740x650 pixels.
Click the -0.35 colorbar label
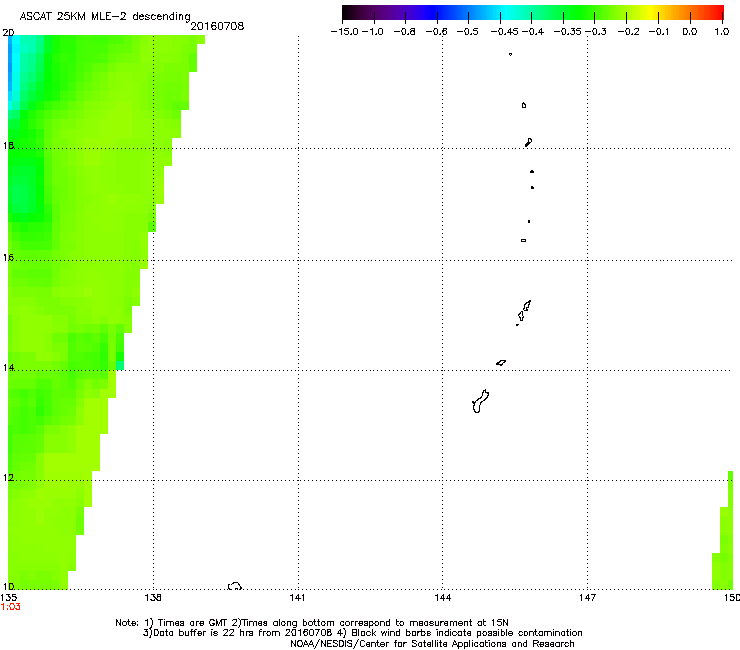[568, 32]
